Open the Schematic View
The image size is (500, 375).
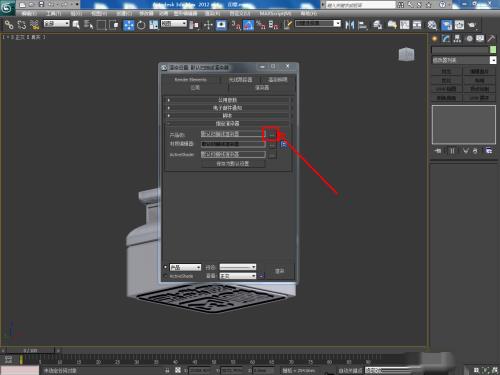pos(417,25)
